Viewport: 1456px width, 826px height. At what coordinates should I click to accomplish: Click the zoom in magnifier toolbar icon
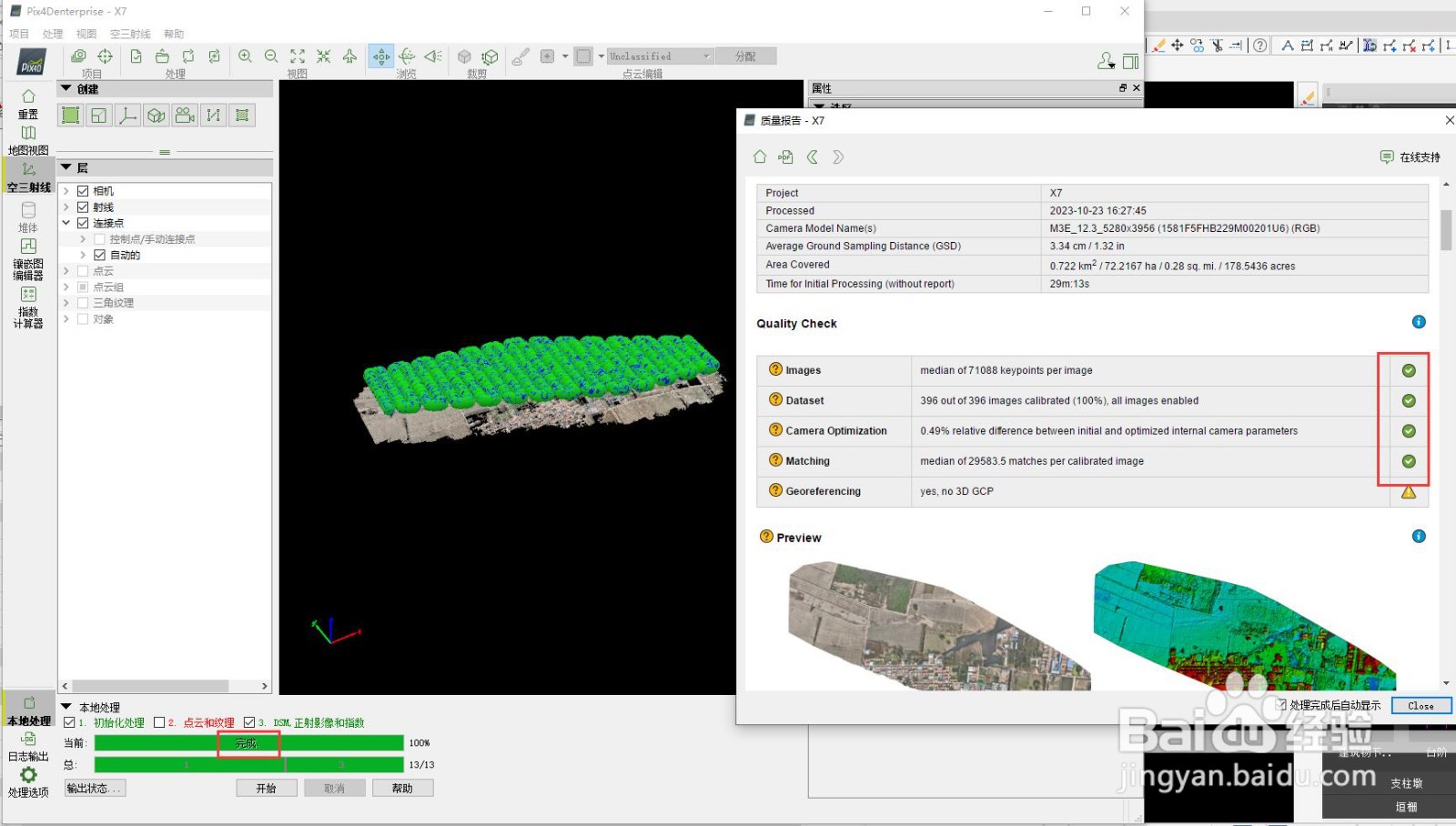245,56
